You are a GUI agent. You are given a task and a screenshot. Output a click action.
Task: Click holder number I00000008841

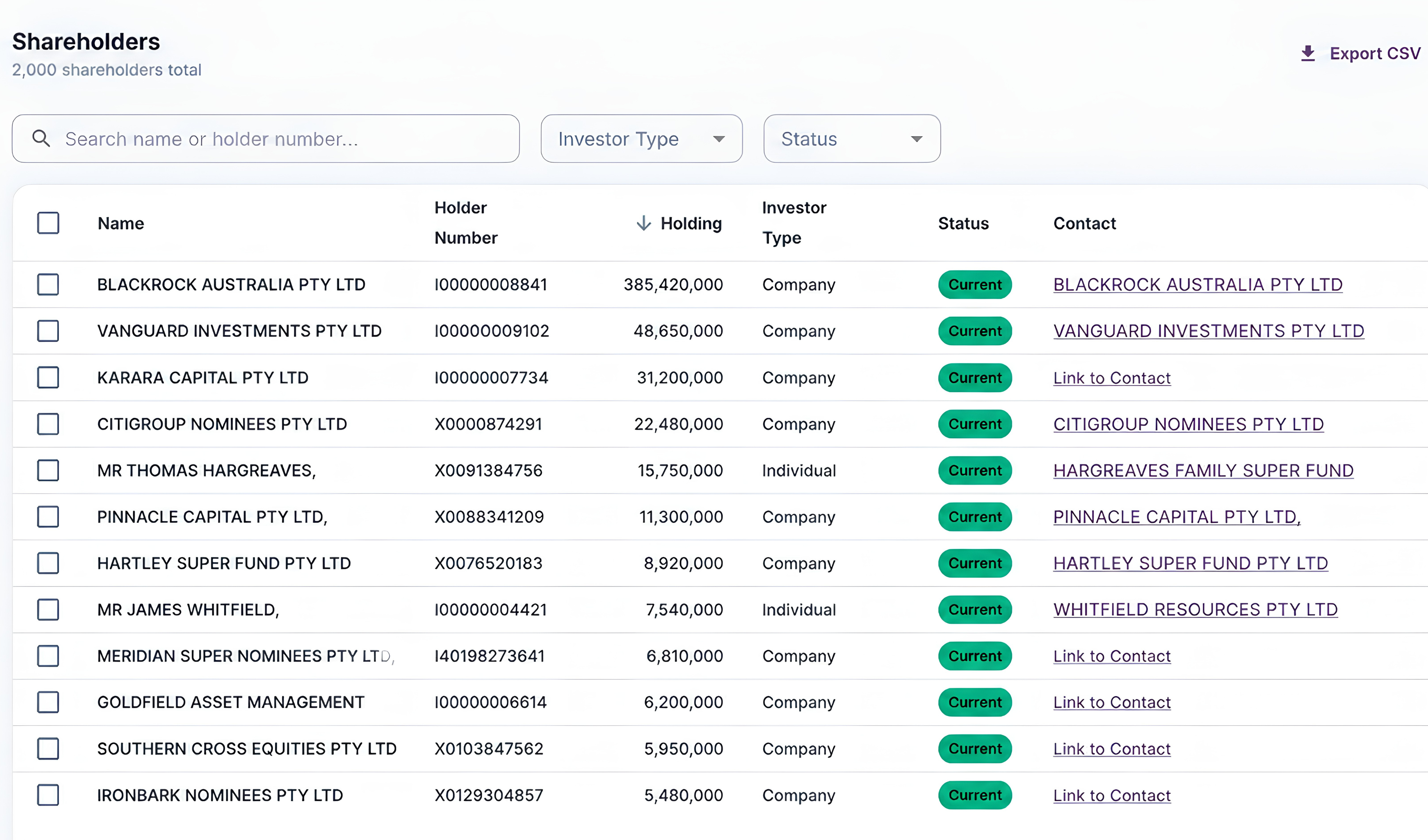(491, 284)
